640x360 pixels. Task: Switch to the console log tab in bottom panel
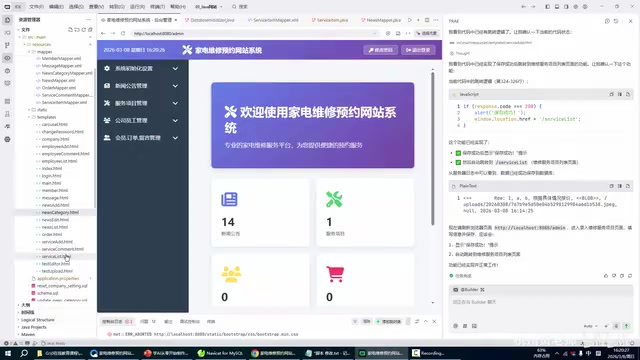coord(117,322)
